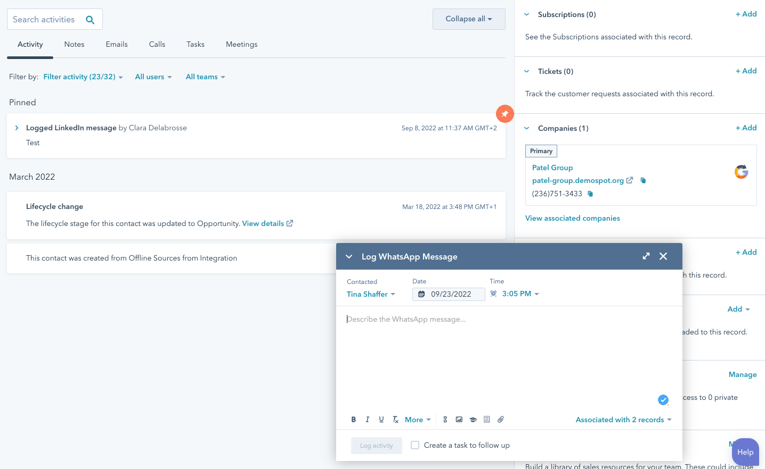This screenshot has width=765, height=469.
Task: Insert a knowledge article with the graduation cap icon
Action: (x=473, y=419)
